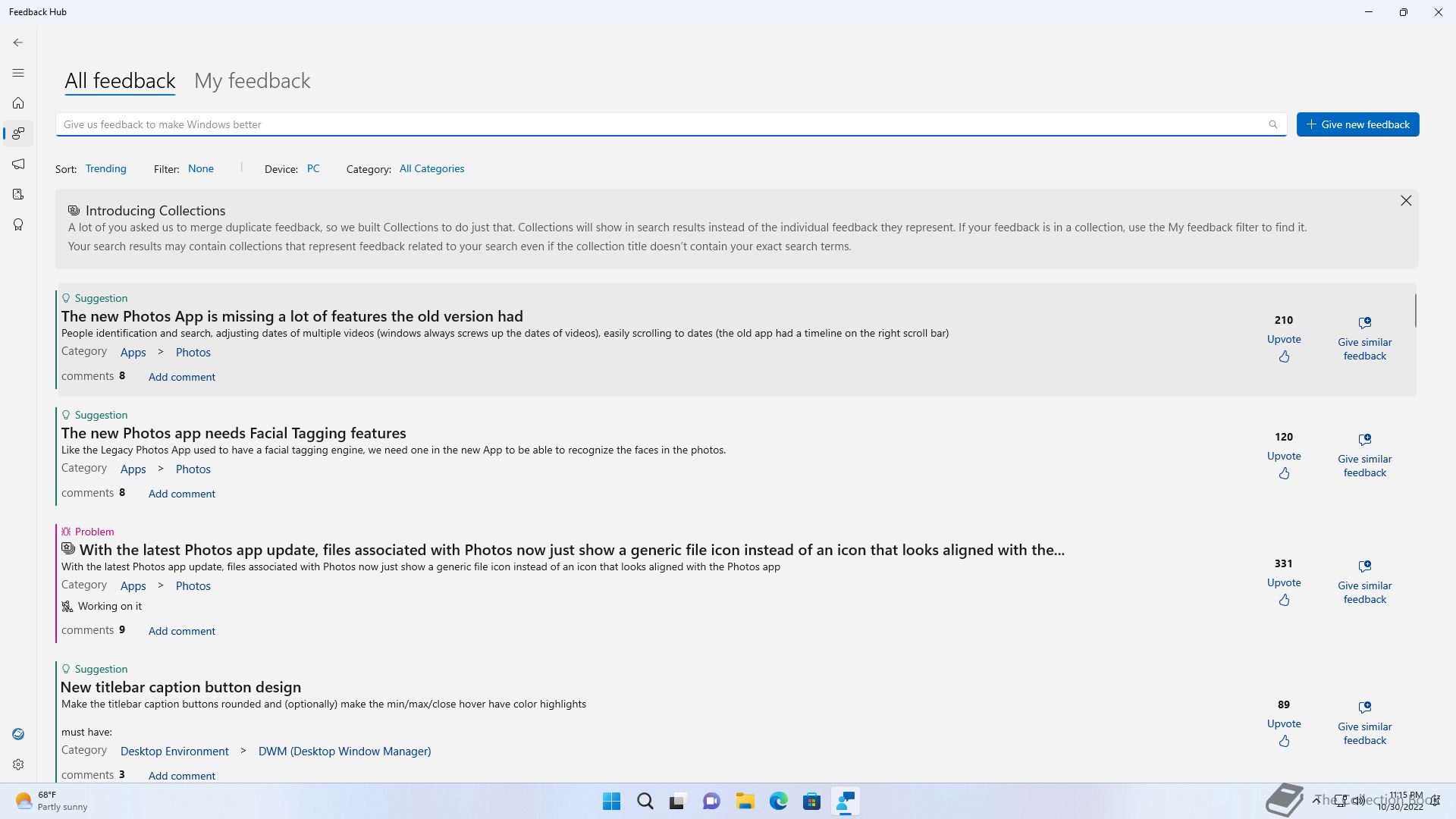Go back with the back arrow

click(x=18, y=42)
